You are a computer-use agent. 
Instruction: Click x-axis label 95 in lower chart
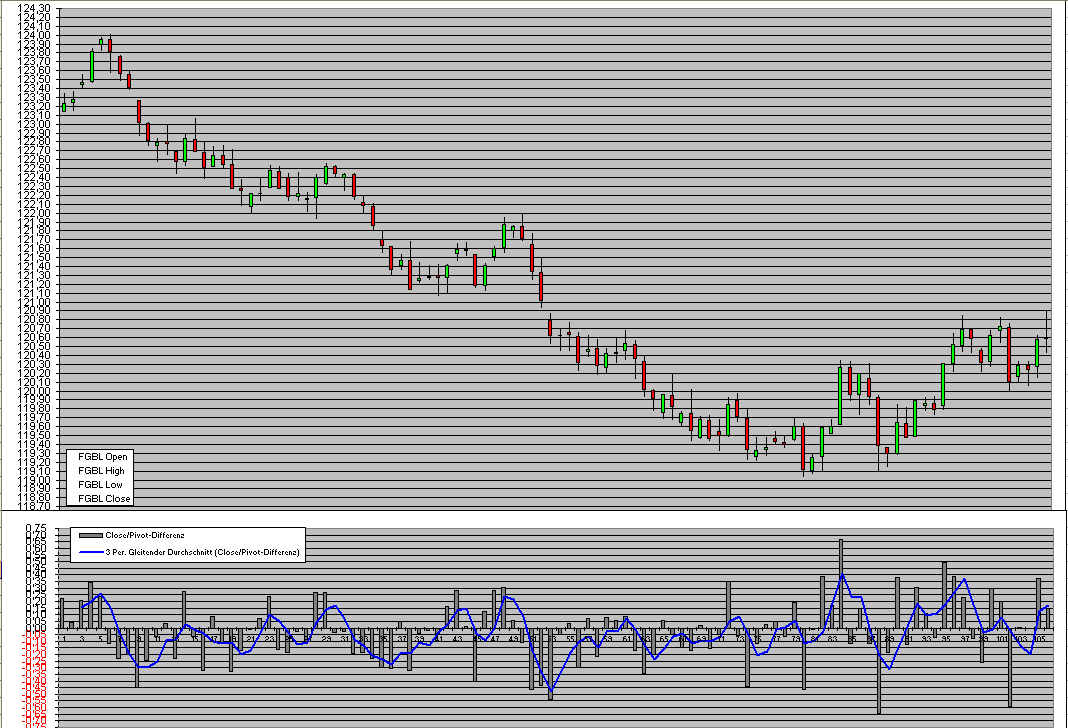(x=945, y=639)
